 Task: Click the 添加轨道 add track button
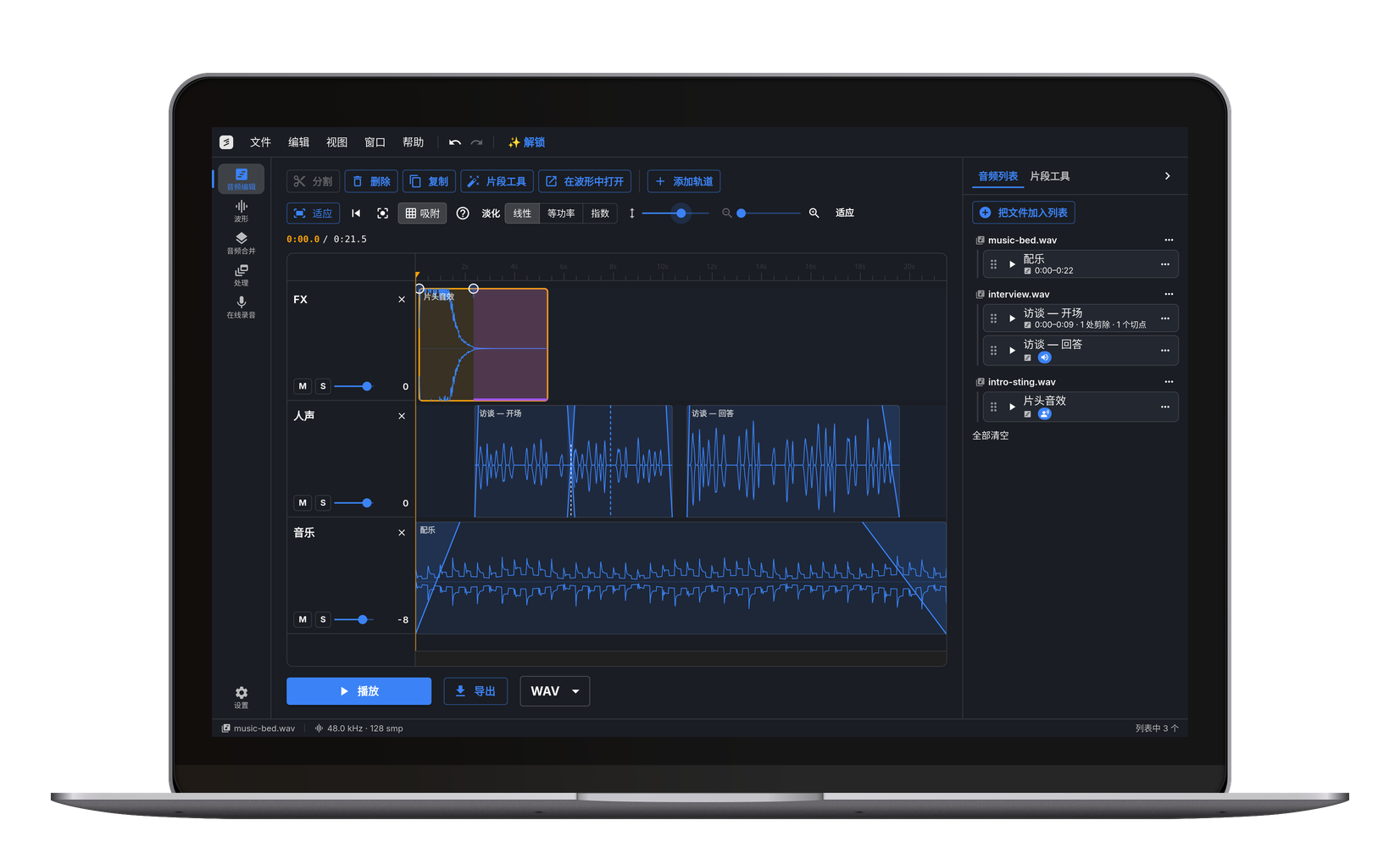pos(684,181)
